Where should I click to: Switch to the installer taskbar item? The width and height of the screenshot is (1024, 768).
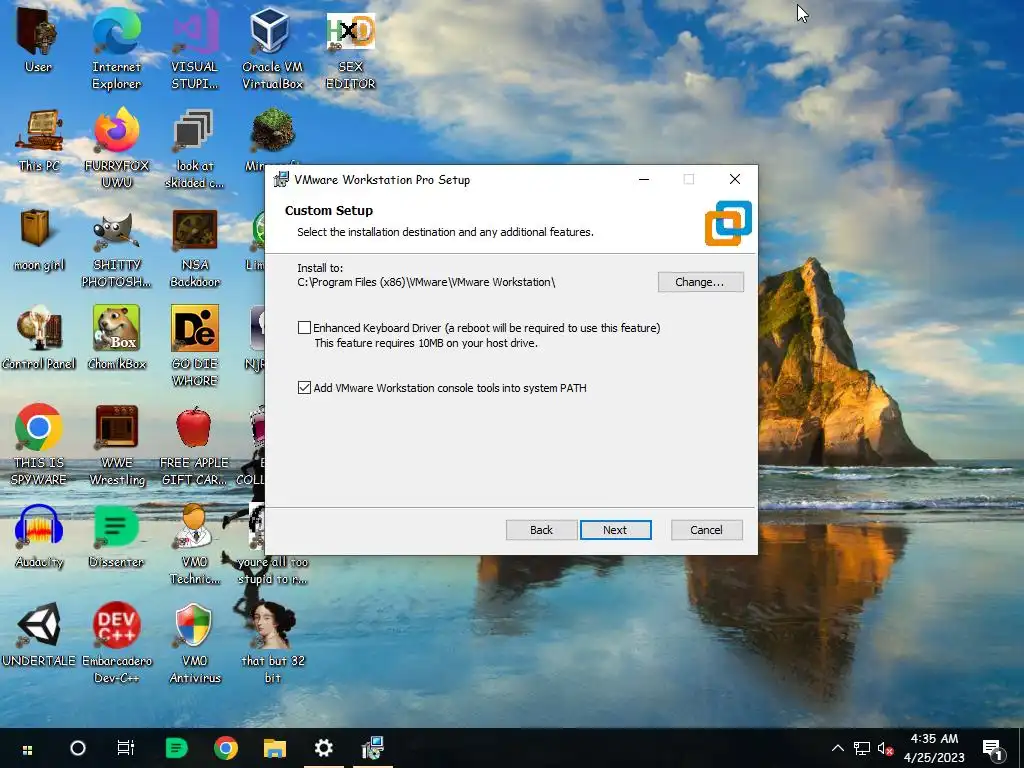point(373,748)
